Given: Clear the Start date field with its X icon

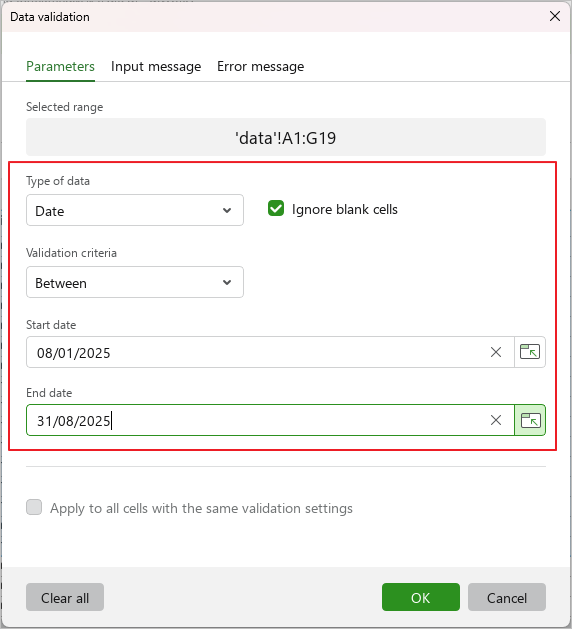Looking at the screenshot, I should pyautogui.click(x=496, y=352).
